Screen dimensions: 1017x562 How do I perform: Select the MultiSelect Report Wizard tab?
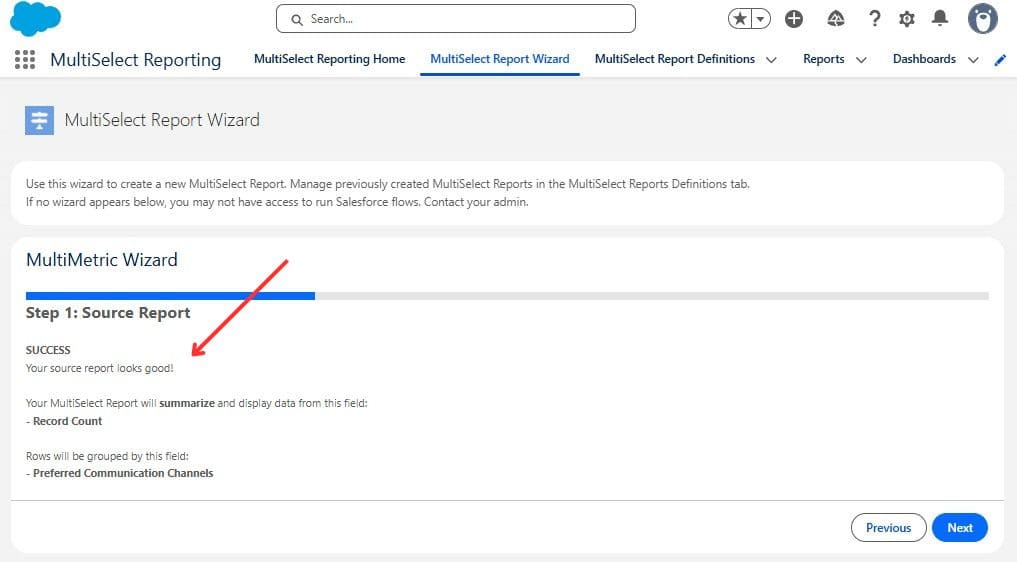tap(499, 59)
